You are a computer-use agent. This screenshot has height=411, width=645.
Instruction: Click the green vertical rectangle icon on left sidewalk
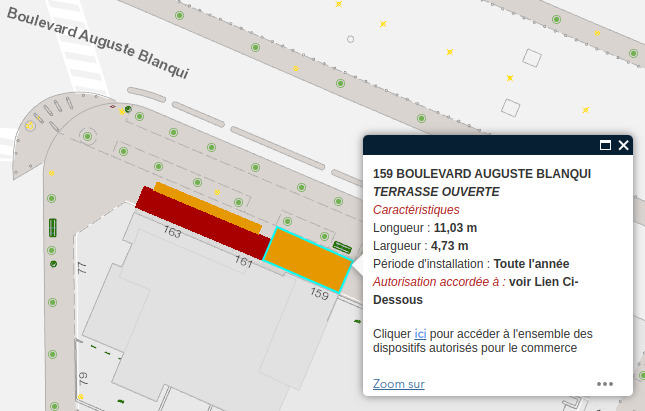pos(52,226)
